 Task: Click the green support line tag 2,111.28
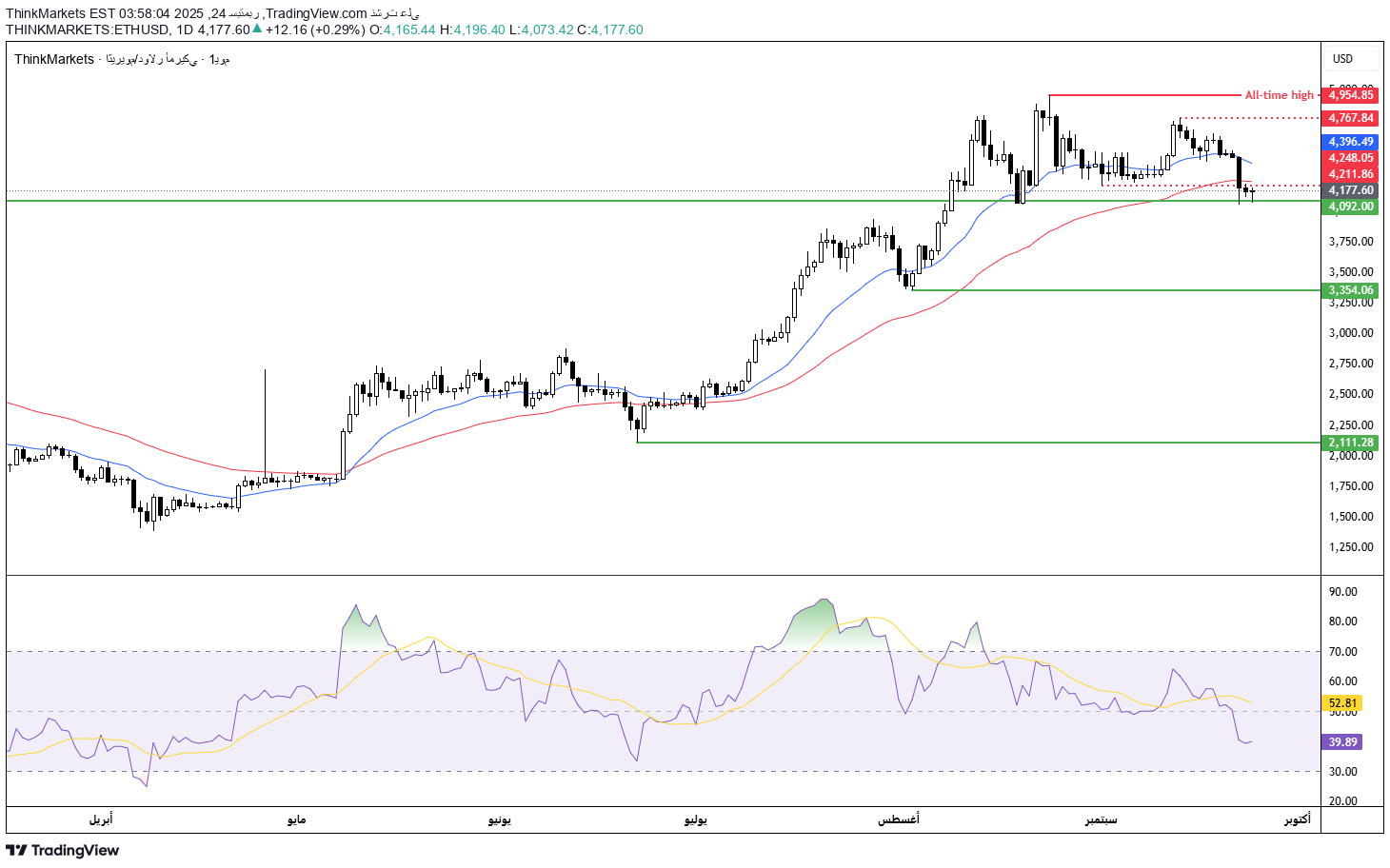[x=1348, y=444]
